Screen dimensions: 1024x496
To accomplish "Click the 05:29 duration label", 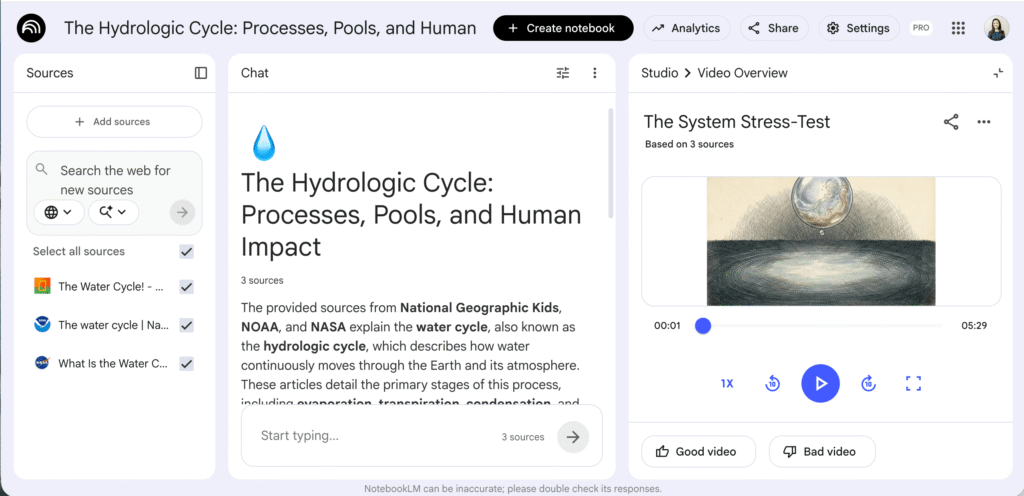I will [974, 326].
